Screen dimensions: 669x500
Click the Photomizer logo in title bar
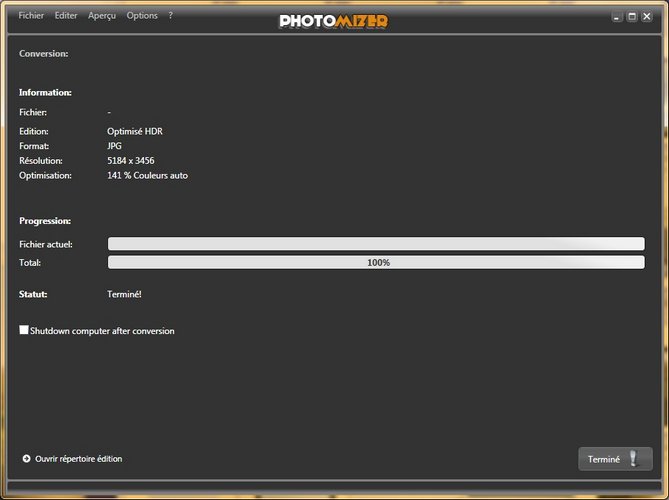(x=334, y=20)
